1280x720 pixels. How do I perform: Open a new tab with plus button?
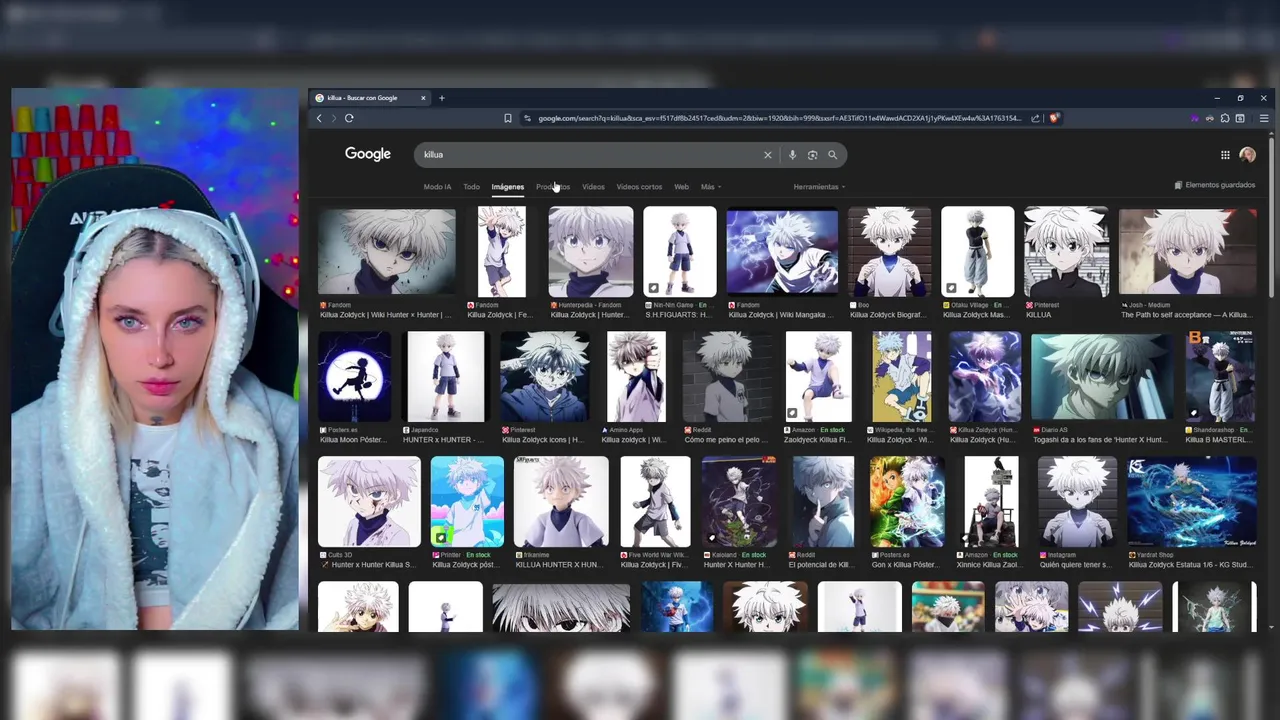tap(441, 98)
